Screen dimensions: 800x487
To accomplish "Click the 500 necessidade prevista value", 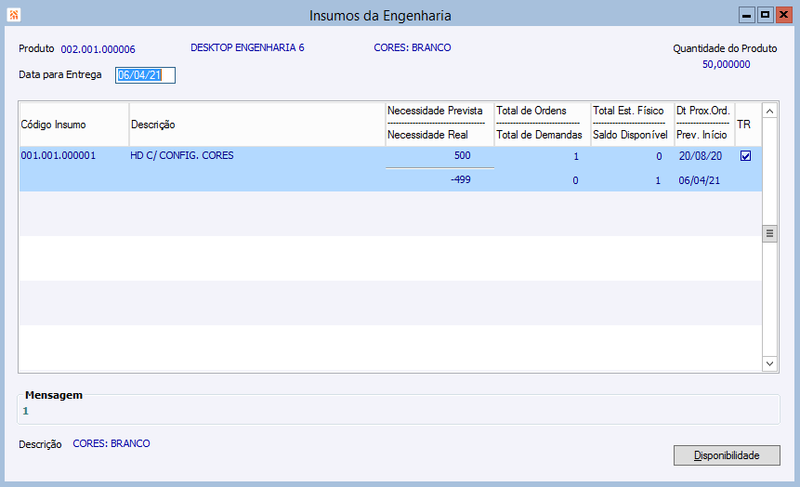I will [462, 156].
